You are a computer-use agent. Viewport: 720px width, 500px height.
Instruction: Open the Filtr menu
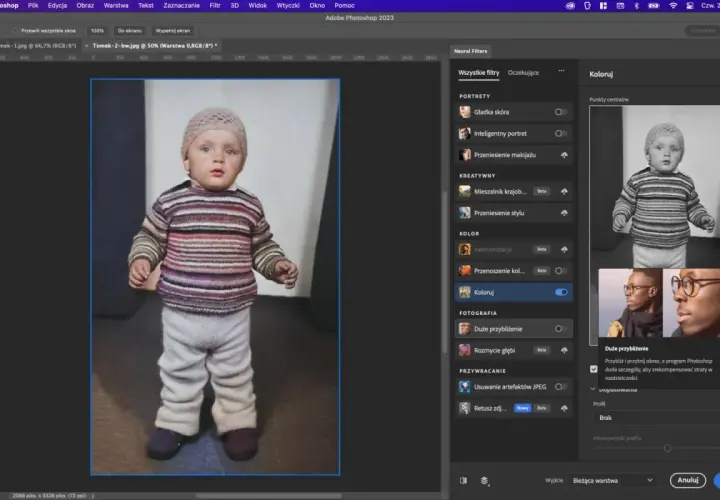click(215, 6)
